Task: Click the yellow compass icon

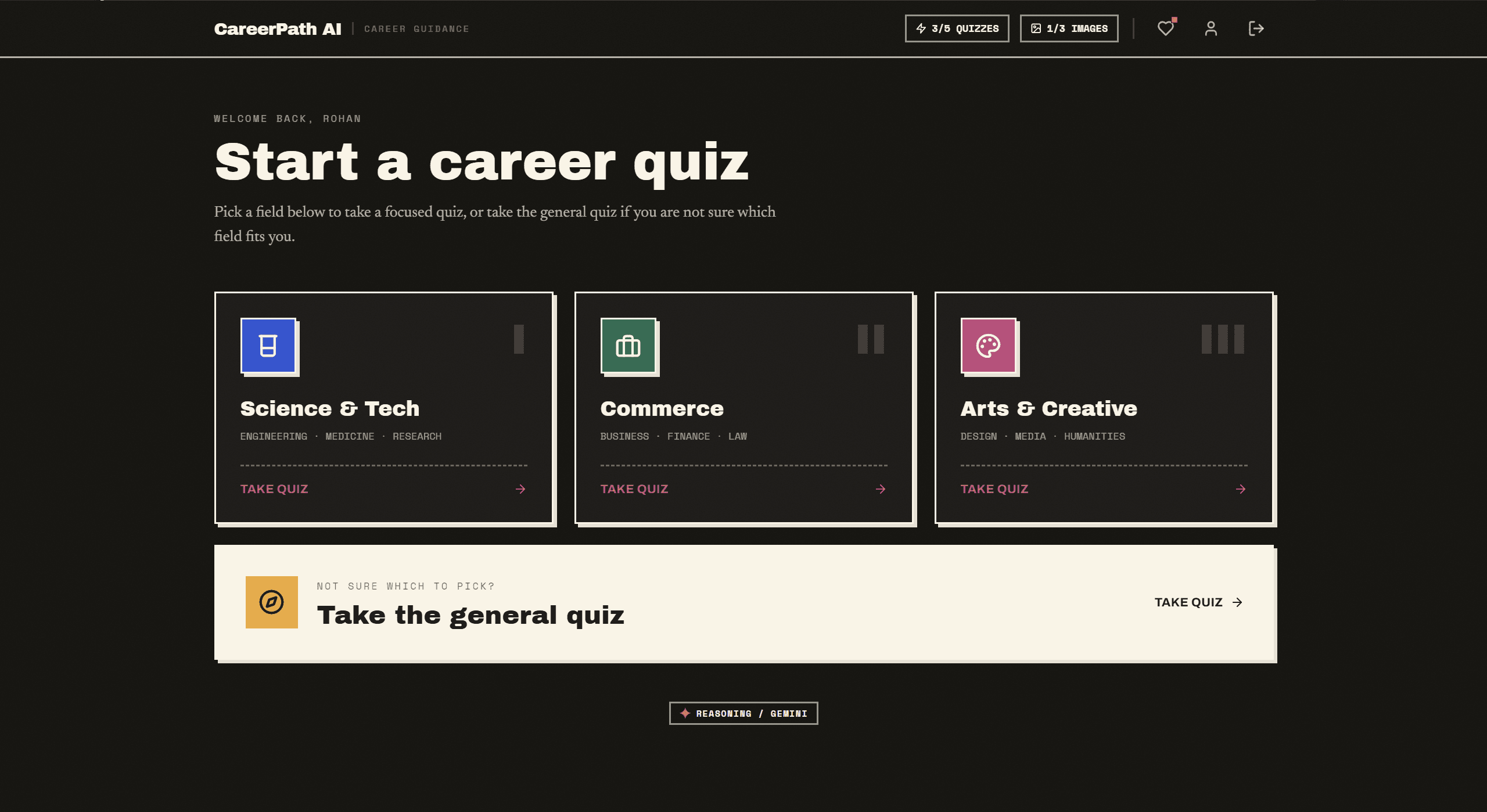Action: [272, 602]
